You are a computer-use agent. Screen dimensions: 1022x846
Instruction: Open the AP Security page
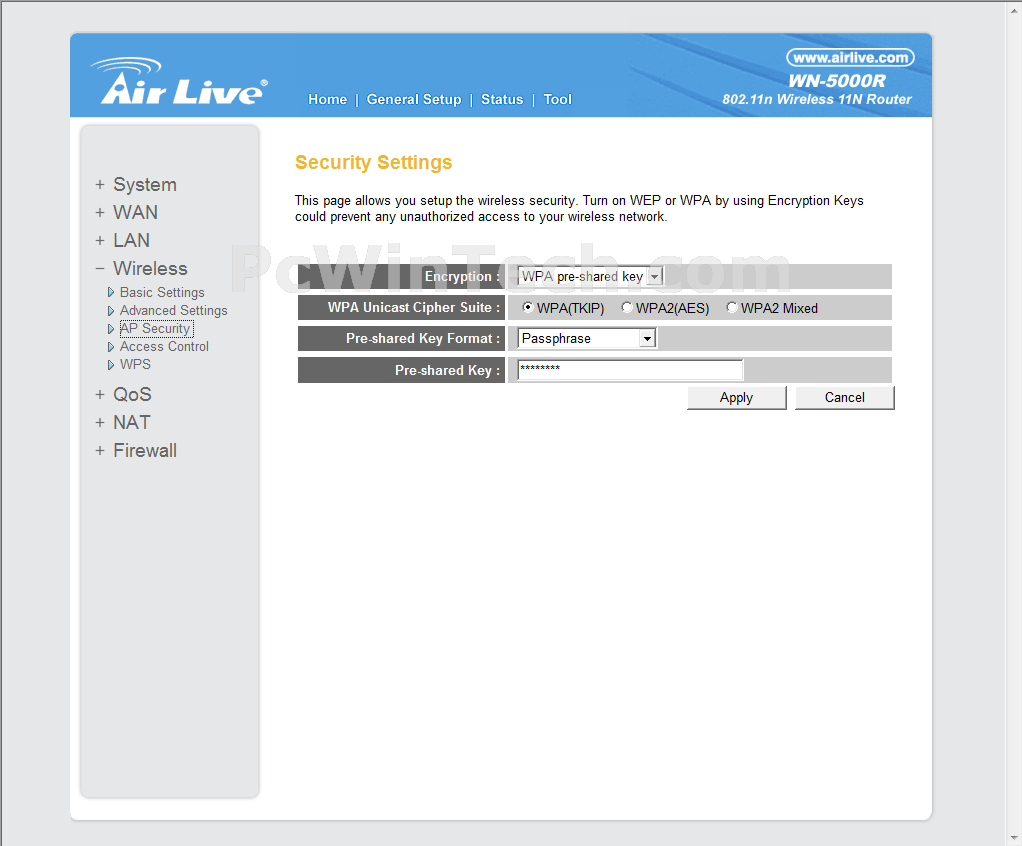(x=156, y=328)
